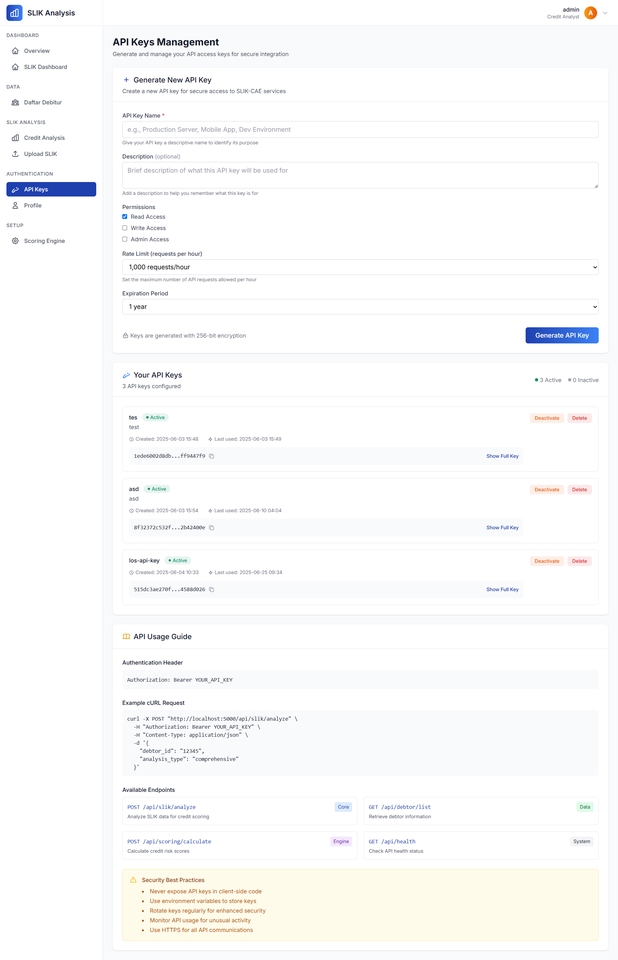Image resolution: width=618 pixels, height=960 pixels.
Task: Click the key icon beside Your API Keys
Action: [126, 375]
